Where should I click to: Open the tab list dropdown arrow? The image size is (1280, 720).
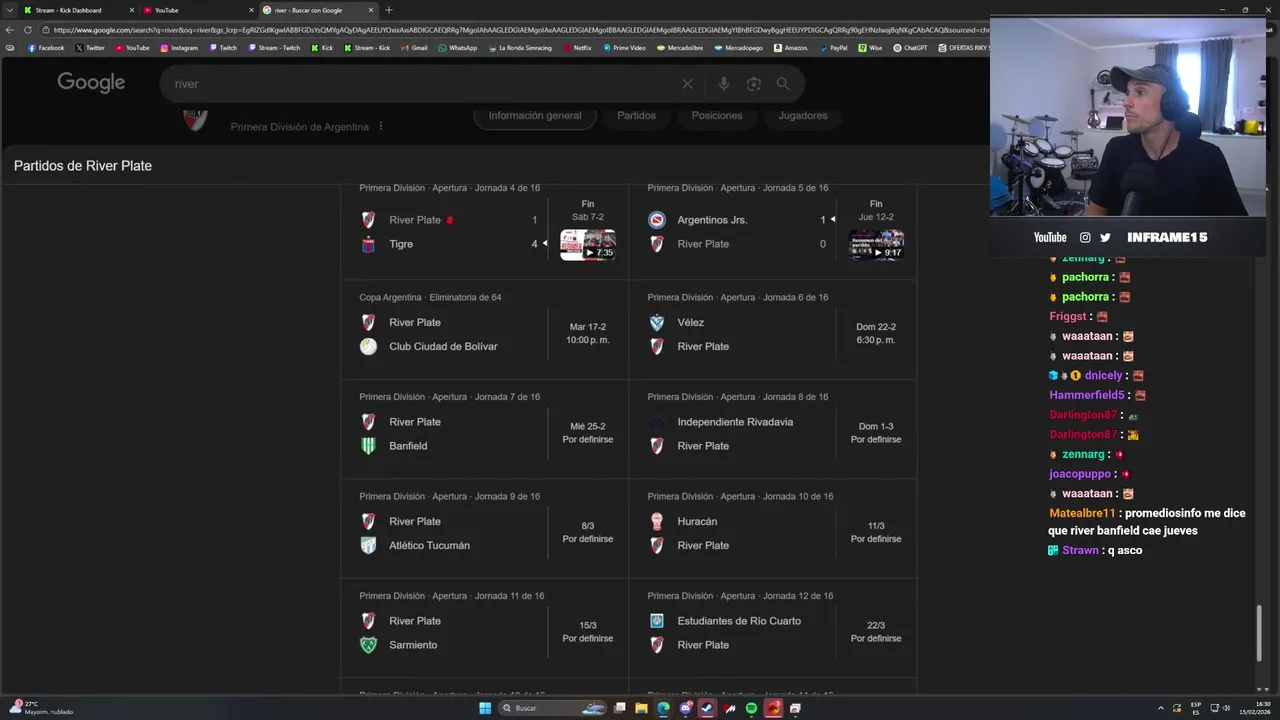[x=9, y=10]
